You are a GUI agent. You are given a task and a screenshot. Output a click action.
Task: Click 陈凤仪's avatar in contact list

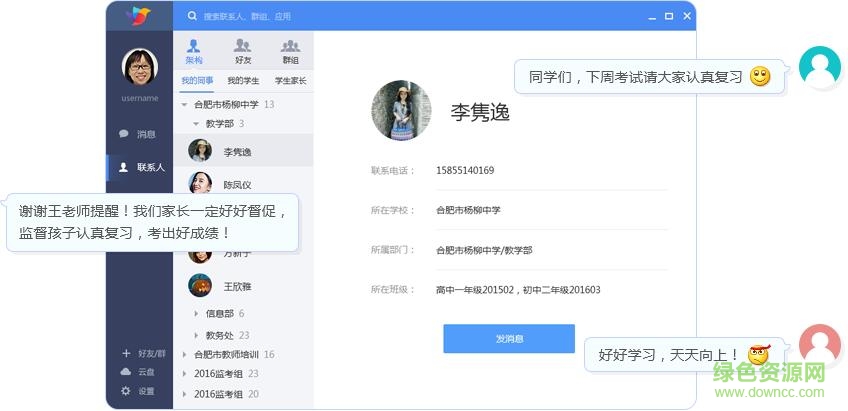pos(200,183)
